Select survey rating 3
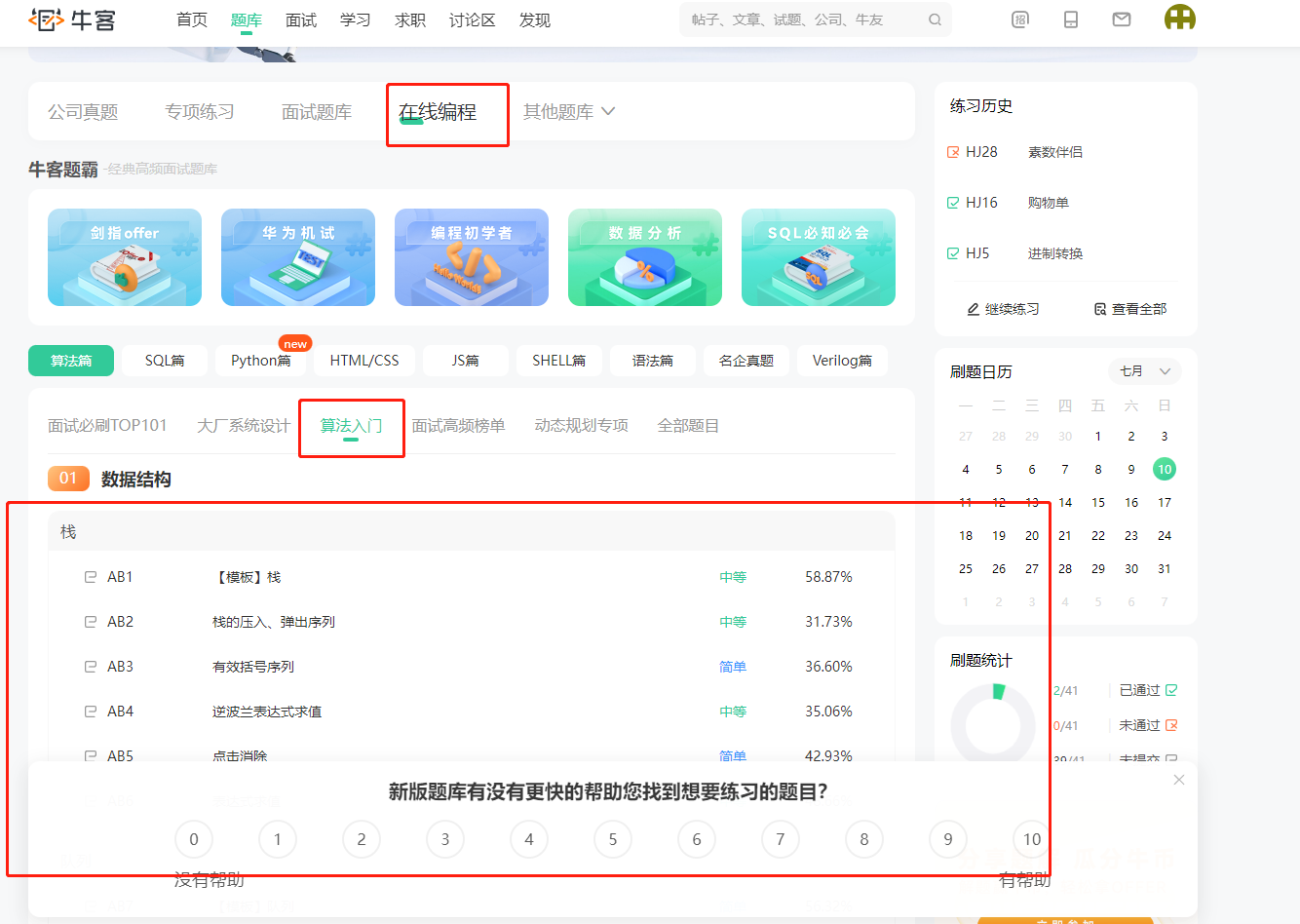This screenshot has height=924, width=1300. pyautogui.click(x=445, y=839)
